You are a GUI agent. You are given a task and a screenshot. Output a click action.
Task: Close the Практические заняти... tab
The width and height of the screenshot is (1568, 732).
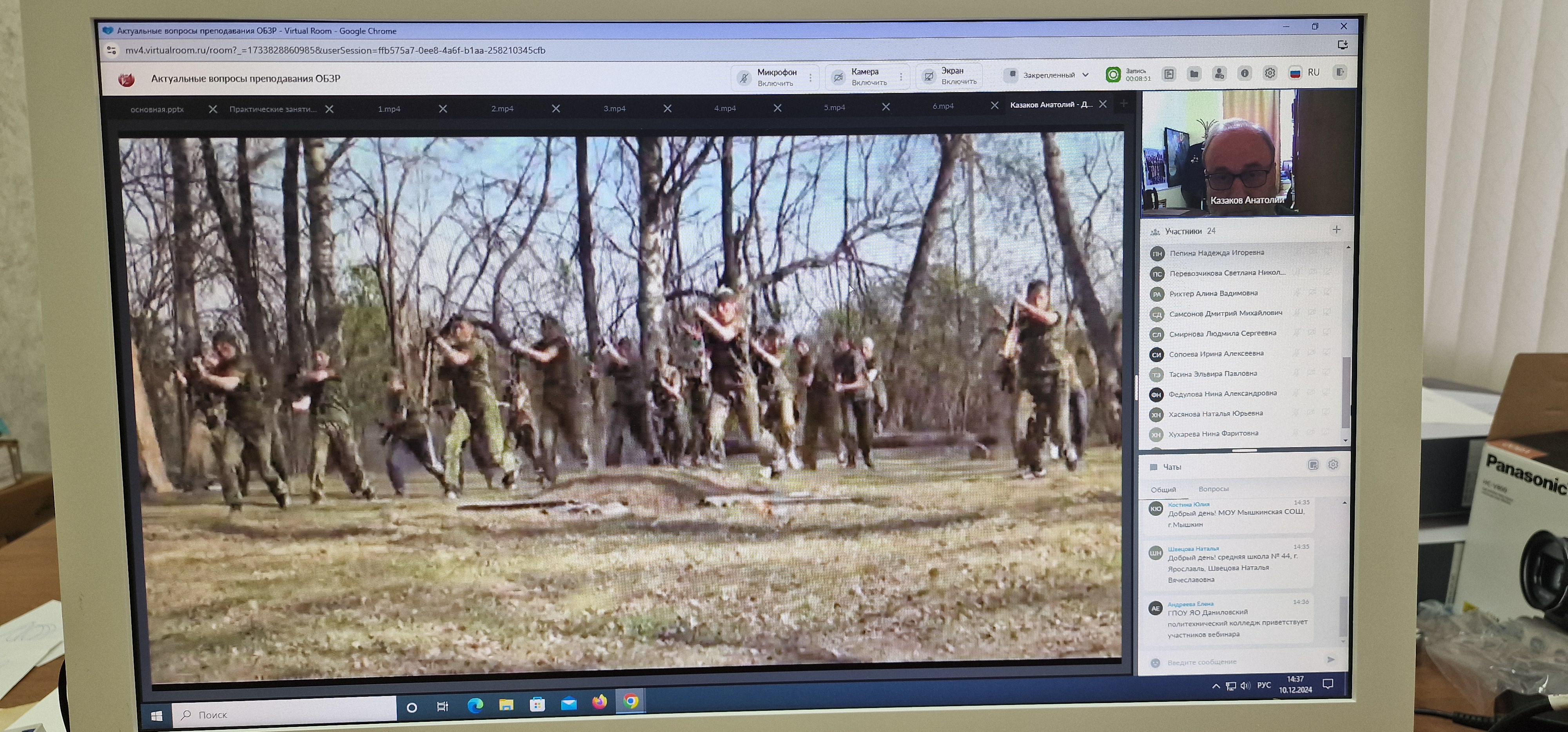tap(329, 109)
